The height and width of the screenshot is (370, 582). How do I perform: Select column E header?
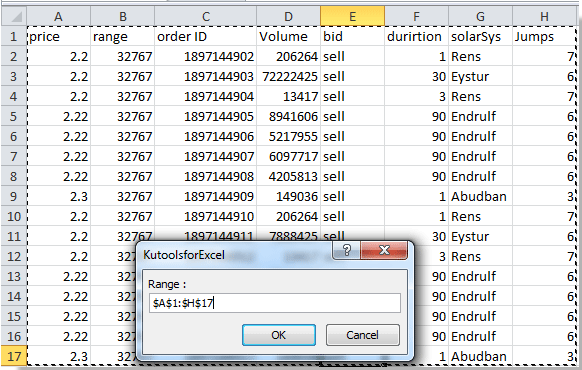tap(352, 16)
